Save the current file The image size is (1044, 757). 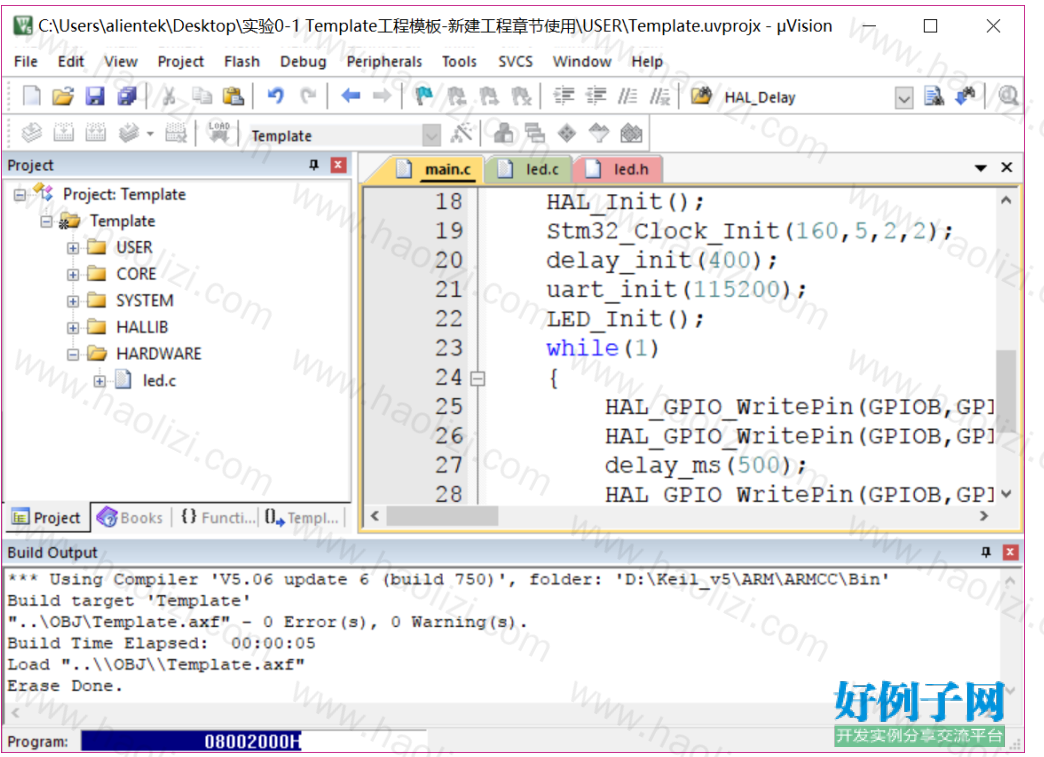pyautogui.click(x=95, y=96)
